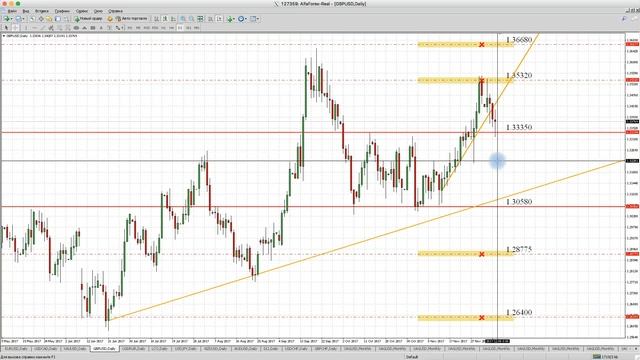The width and height of the screenshot is (640, 360).
Task: Open the Окно menu
Action: [98, 11]
